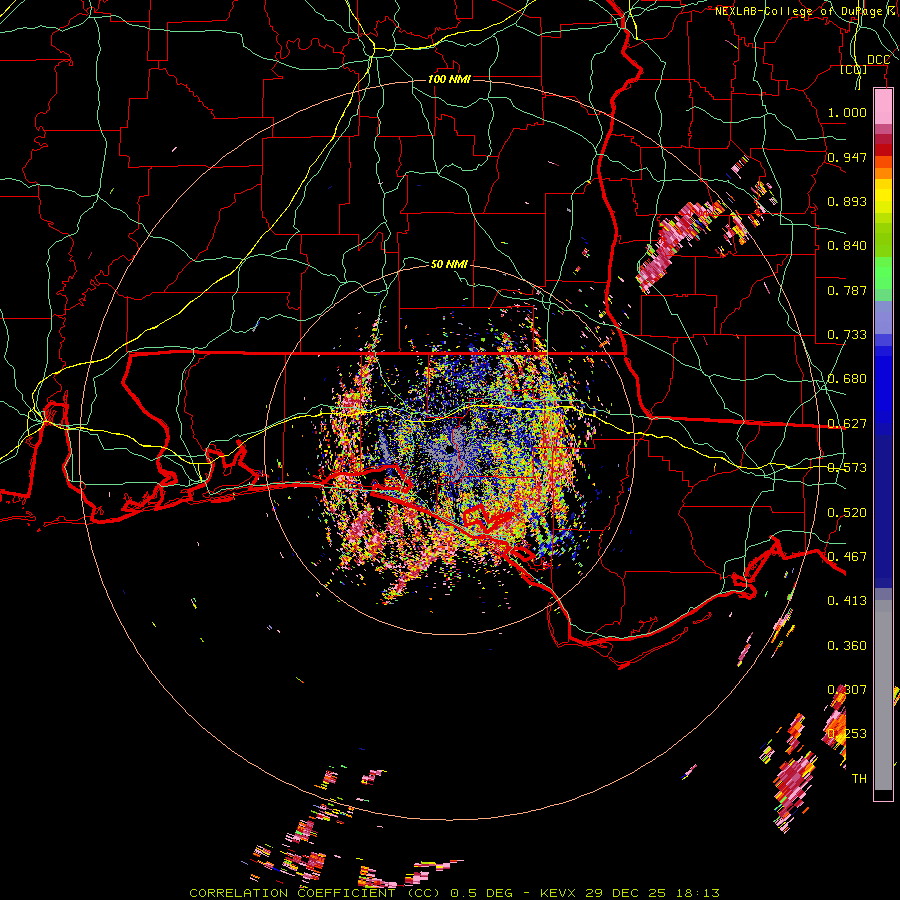Click the 50 NMI range ring label
This screenshot has height=900, width=900.
[x=449, y=264]
